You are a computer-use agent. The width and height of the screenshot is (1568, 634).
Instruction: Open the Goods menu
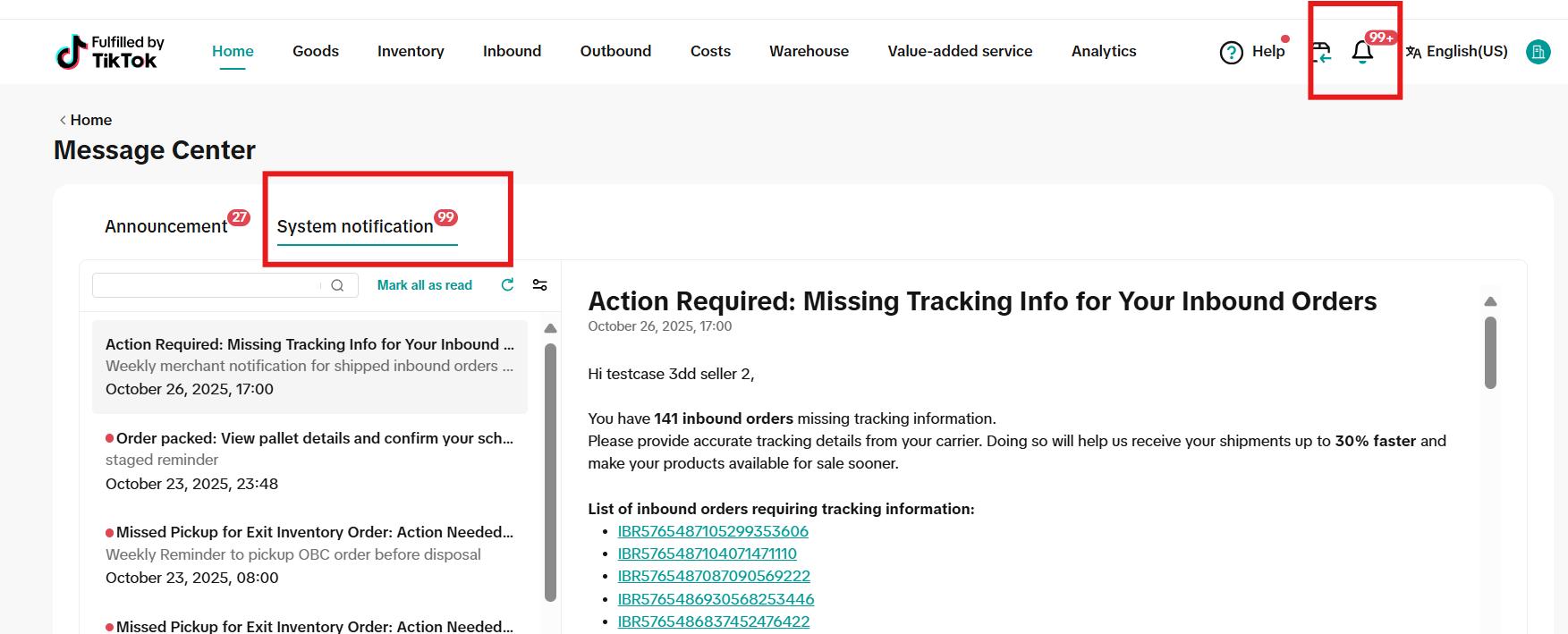[x=316, y=51]
